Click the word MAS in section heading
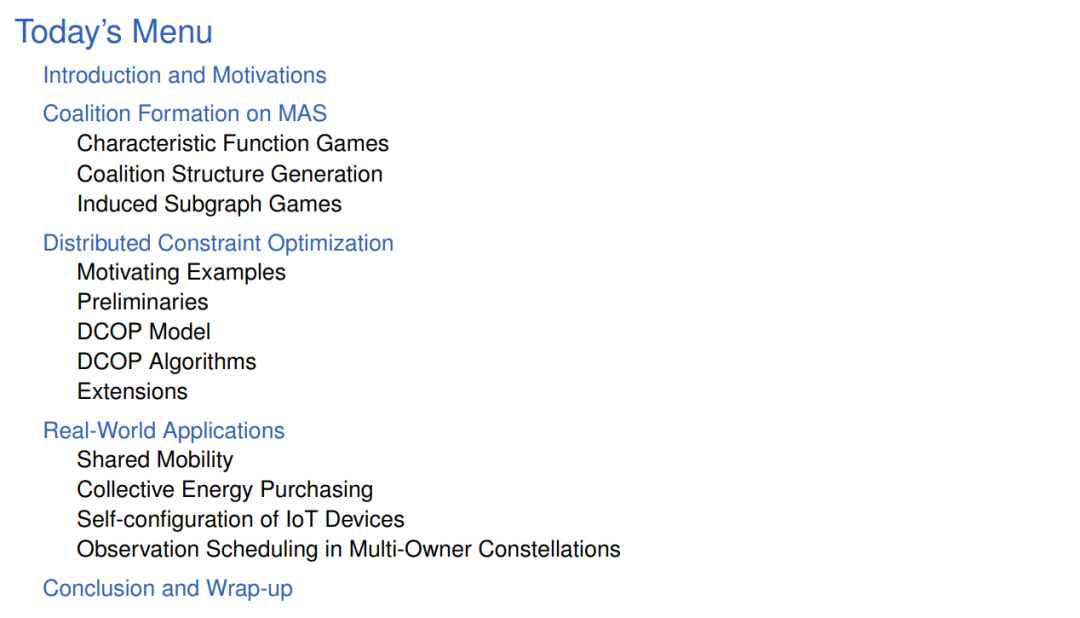This screenshot has height=618, width=1080. [x=302, y=113]
